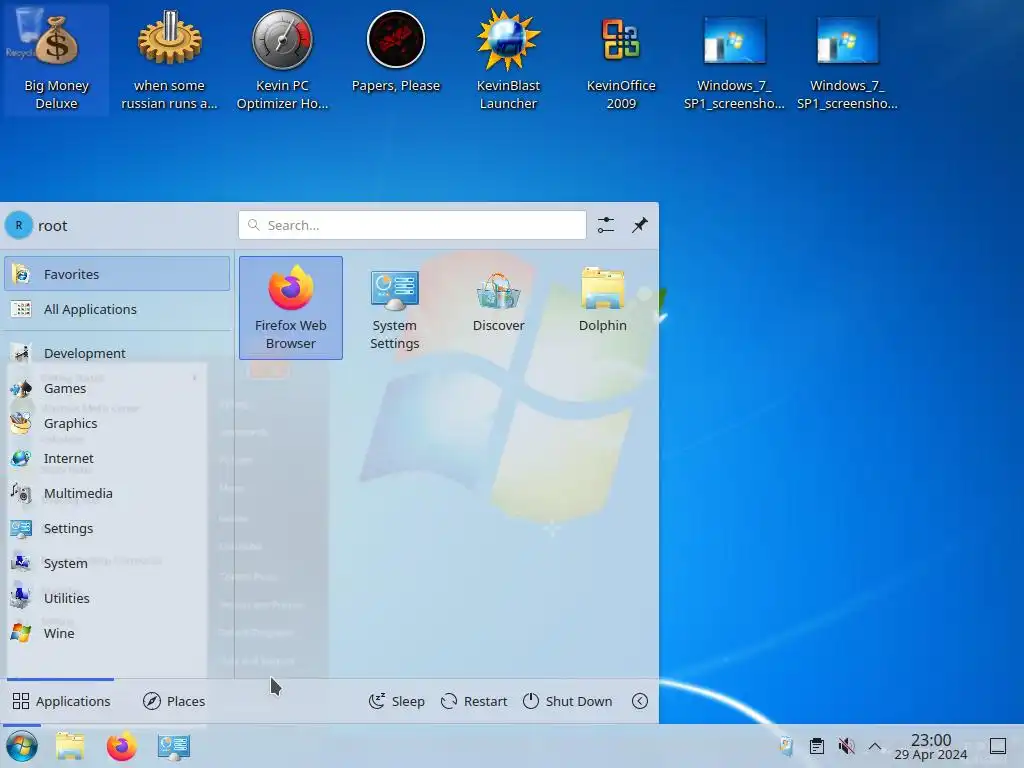Pin the application launcher open

[x=639, y=225]
